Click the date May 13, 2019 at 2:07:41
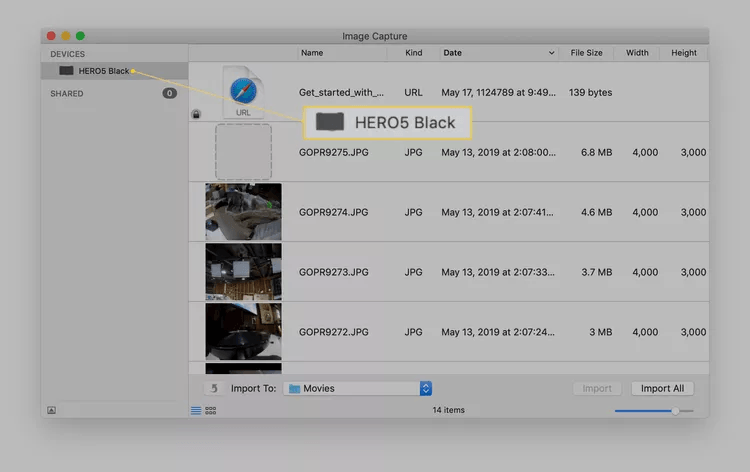 pyautogui.click(x=497, y=212)
